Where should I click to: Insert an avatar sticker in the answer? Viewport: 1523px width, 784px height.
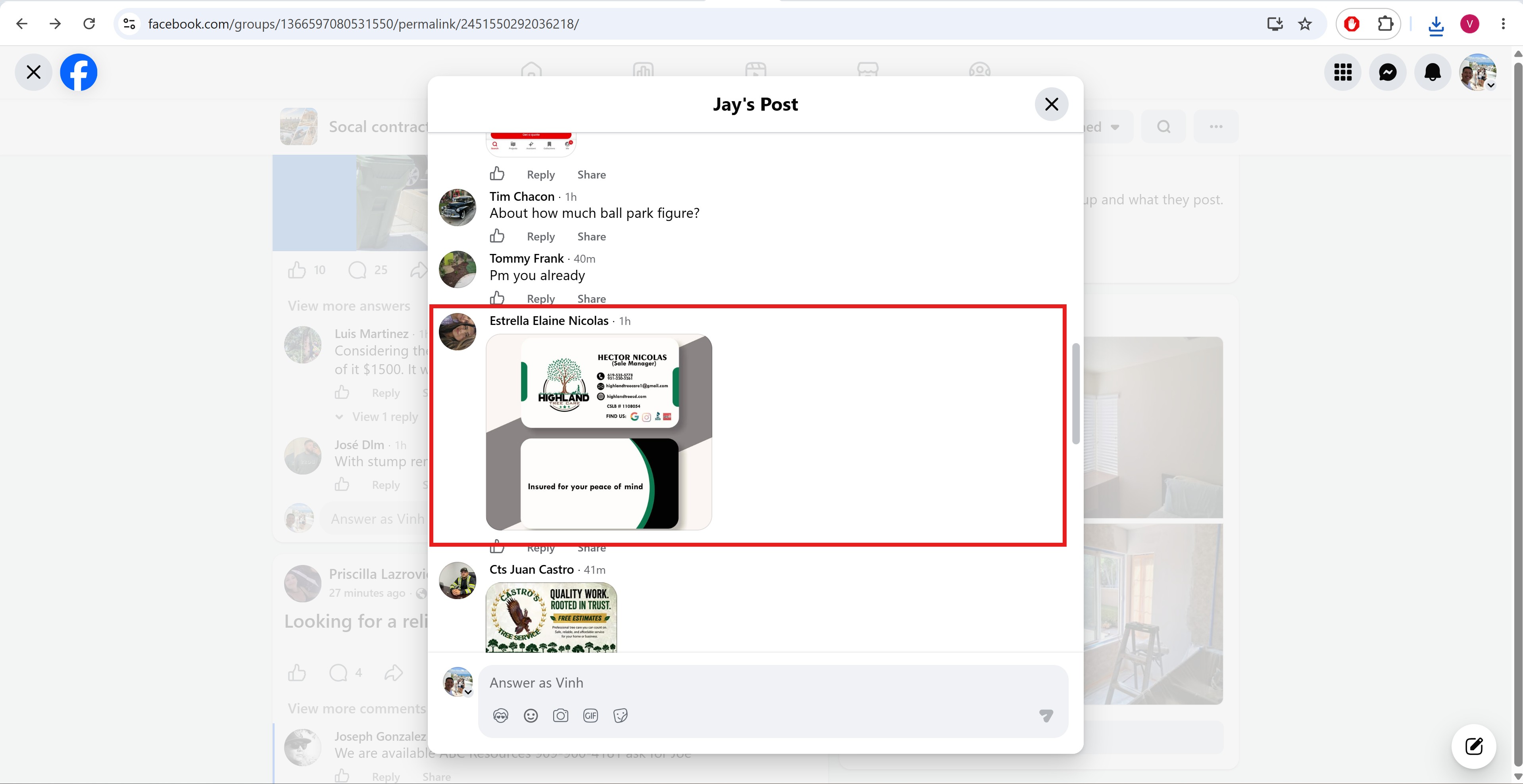[x=501, y=715]
